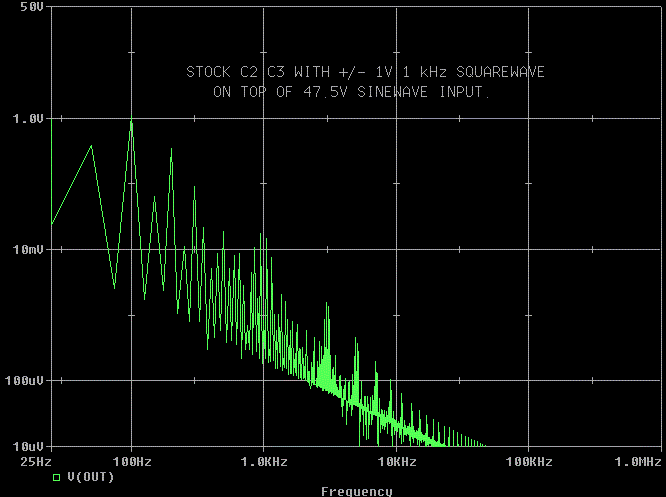Click the 10uV y-axis label

(x=28, y=446)
